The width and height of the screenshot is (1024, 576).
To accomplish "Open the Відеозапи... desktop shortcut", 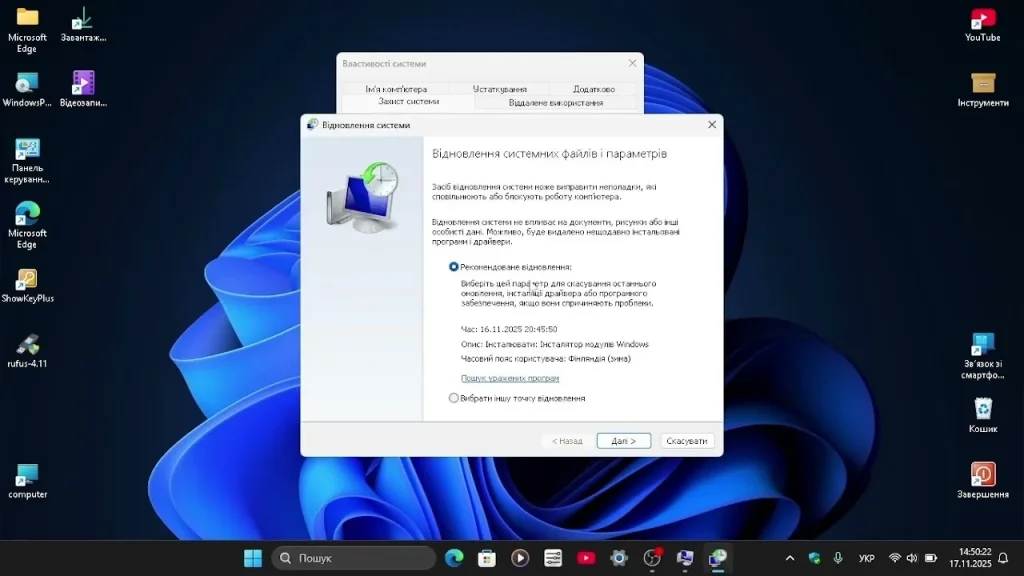I will [83, 90].
